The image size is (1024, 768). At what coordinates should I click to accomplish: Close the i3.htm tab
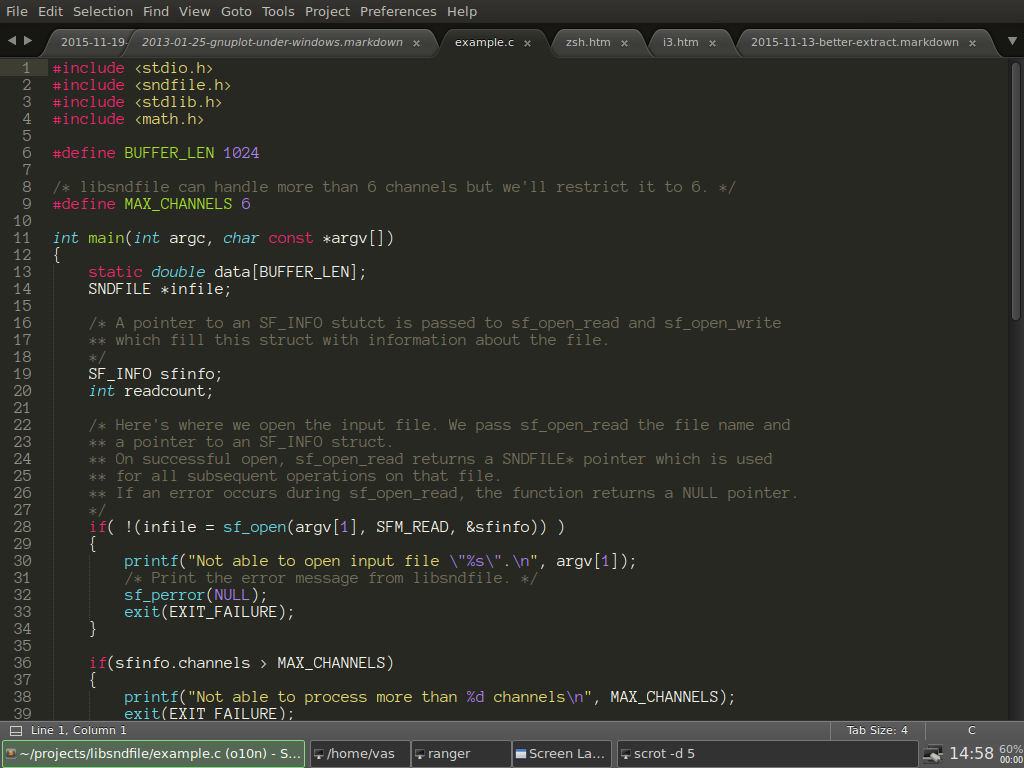click(x=713, y=43)
